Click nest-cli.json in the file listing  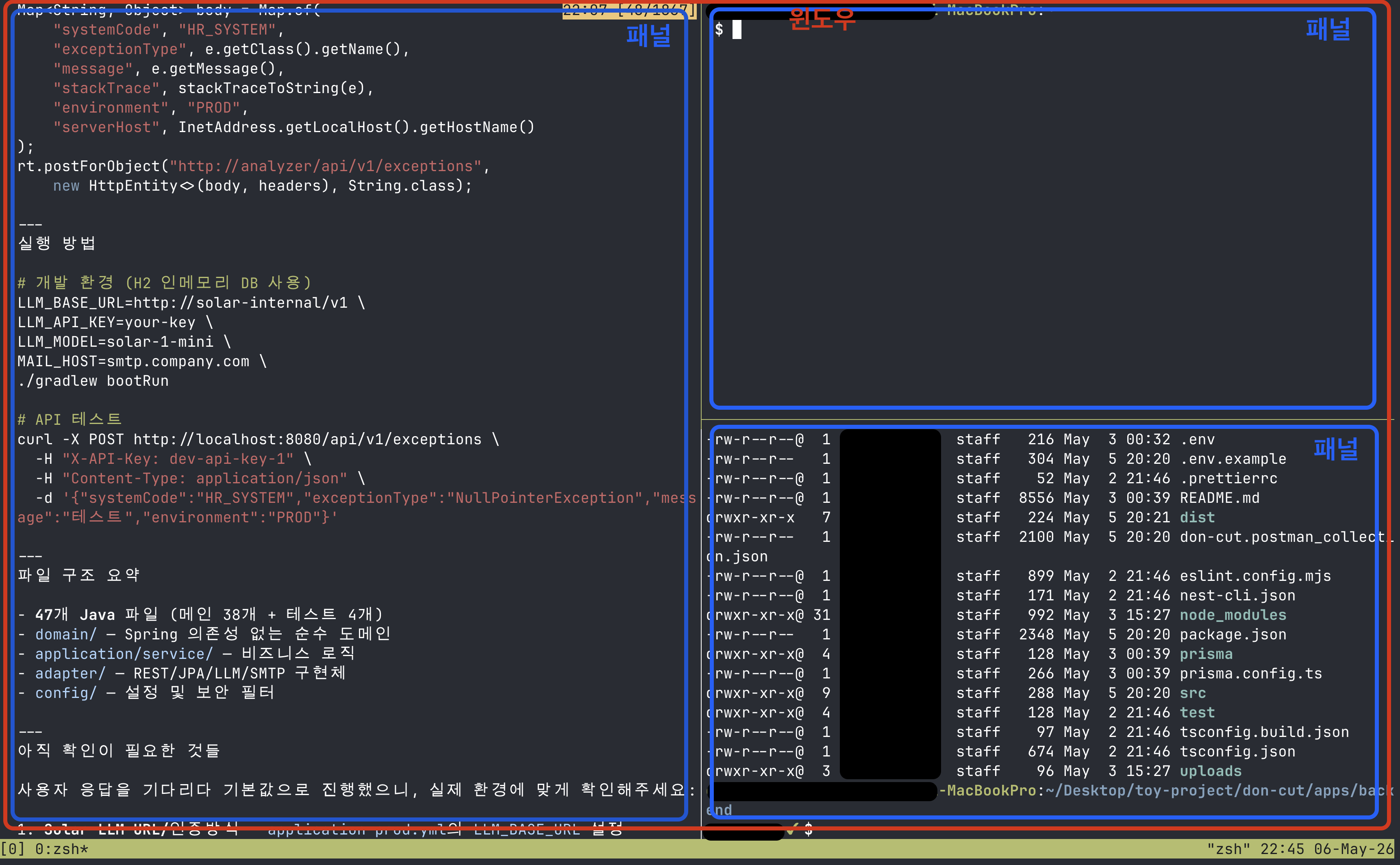tap(1237, 595)
